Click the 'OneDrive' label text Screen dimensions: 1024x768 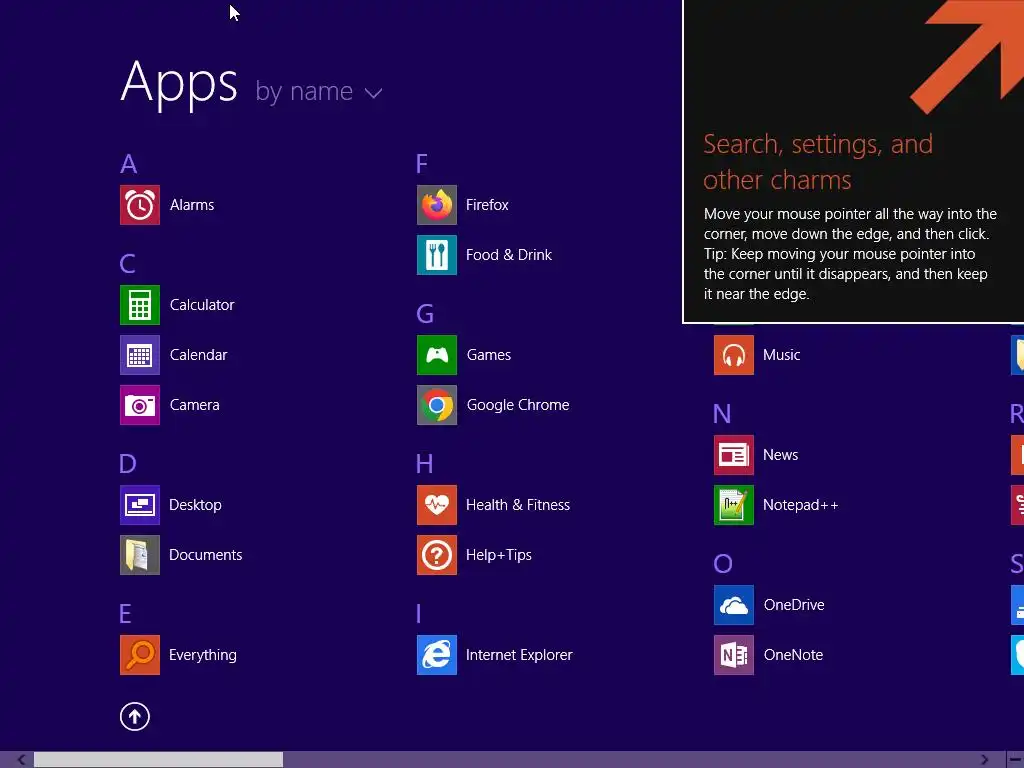tap(794, 605)
